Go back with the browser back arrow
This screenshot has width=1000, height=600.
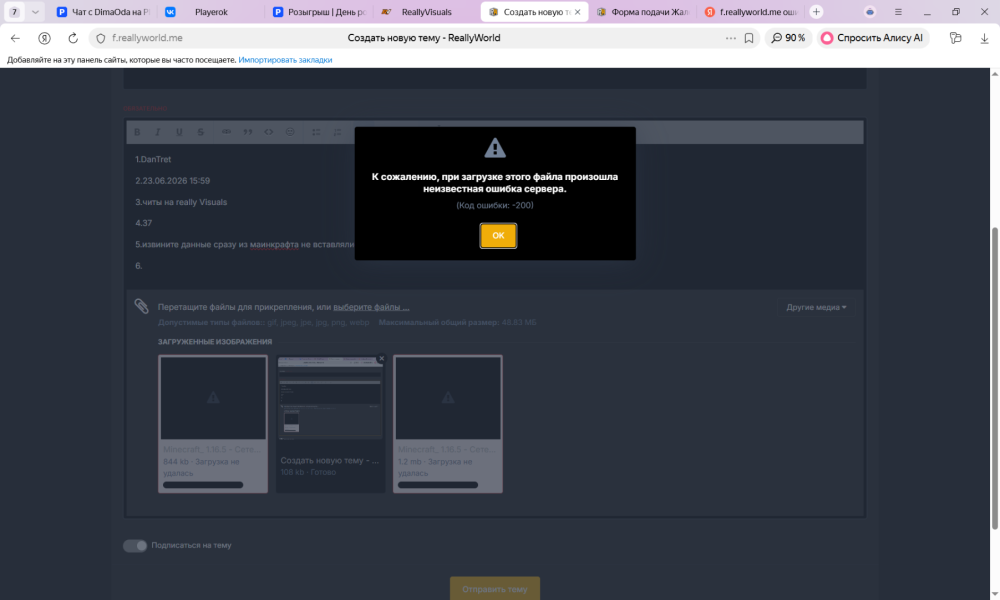click(x=15, y=38)
